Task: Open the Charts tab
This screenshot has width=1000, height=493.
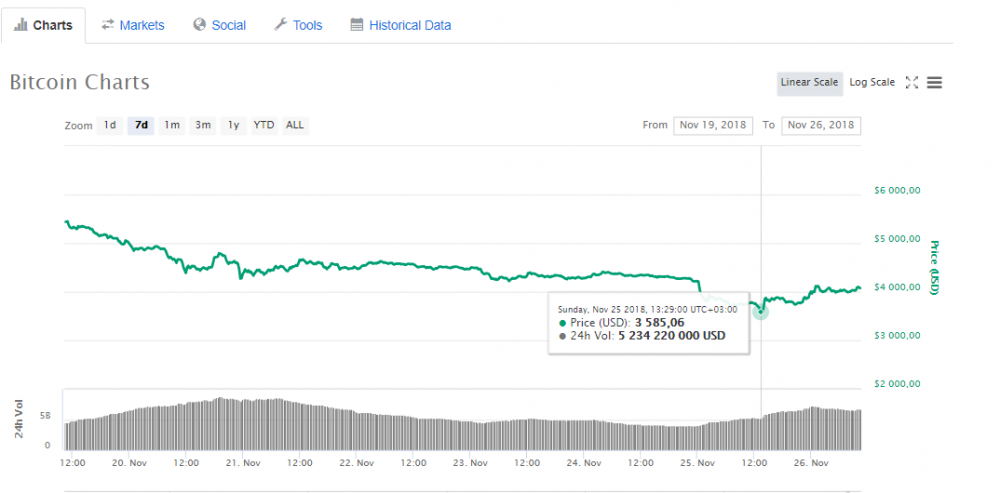Action: pos(43,26)
